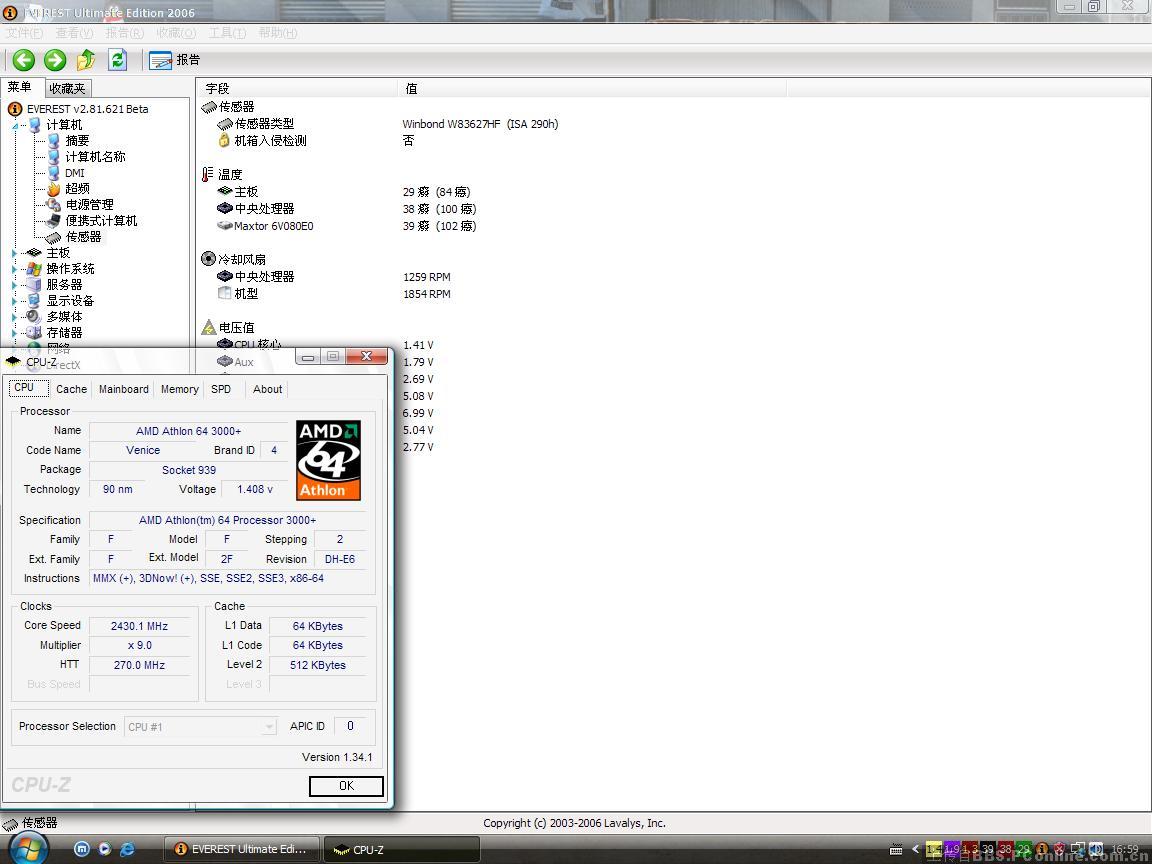
Task: Expand the 显示设备 tree node
Action: 15,301
